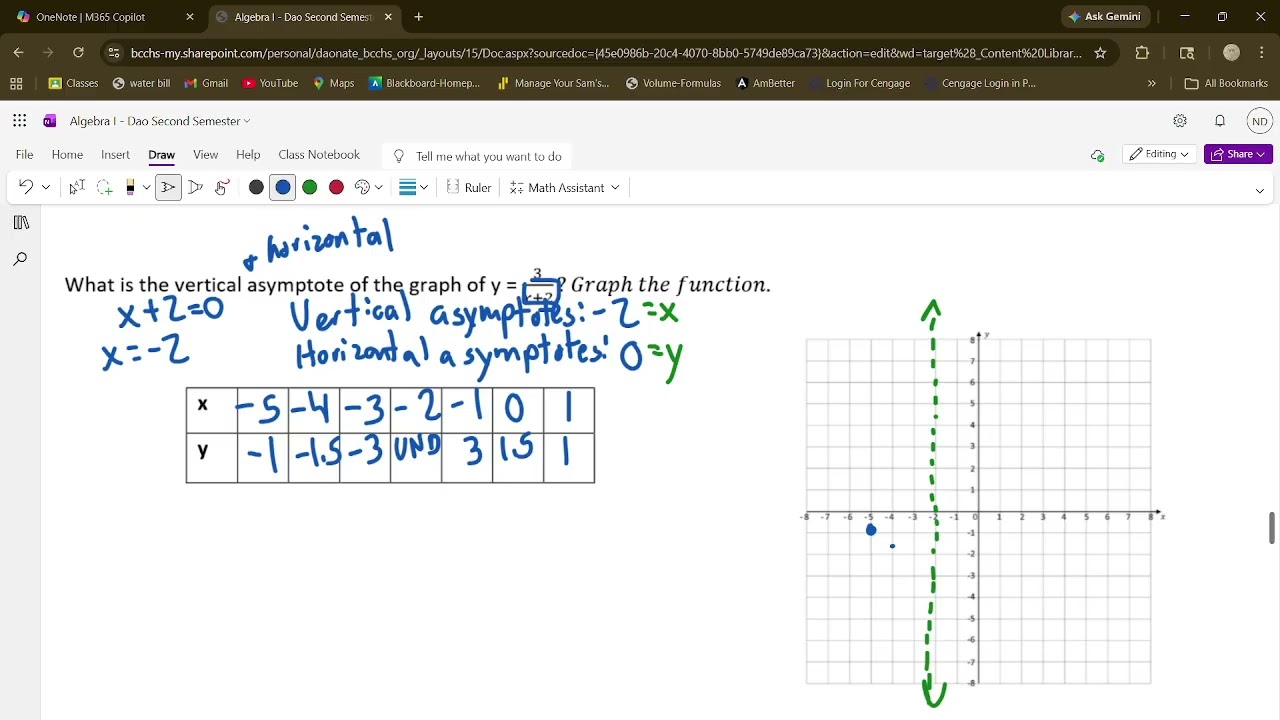
Task: Switch to the Insert ribbon tab
Action: pos(115,155)
